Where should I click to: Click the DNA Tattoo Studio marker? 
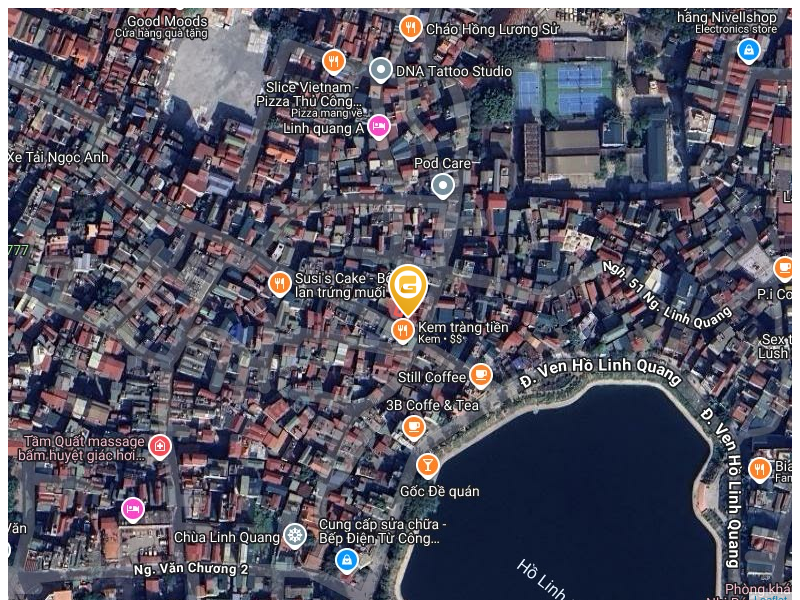(381, 70)
